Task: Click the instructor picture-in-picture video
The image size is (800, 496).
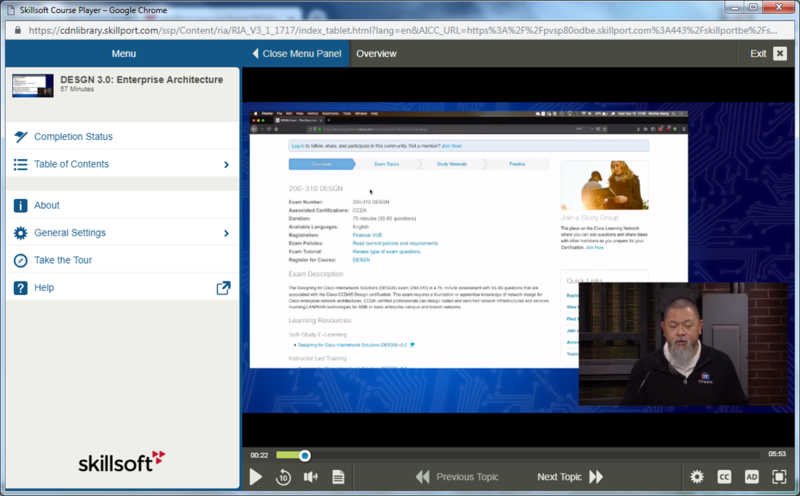Action: point(683,343)
